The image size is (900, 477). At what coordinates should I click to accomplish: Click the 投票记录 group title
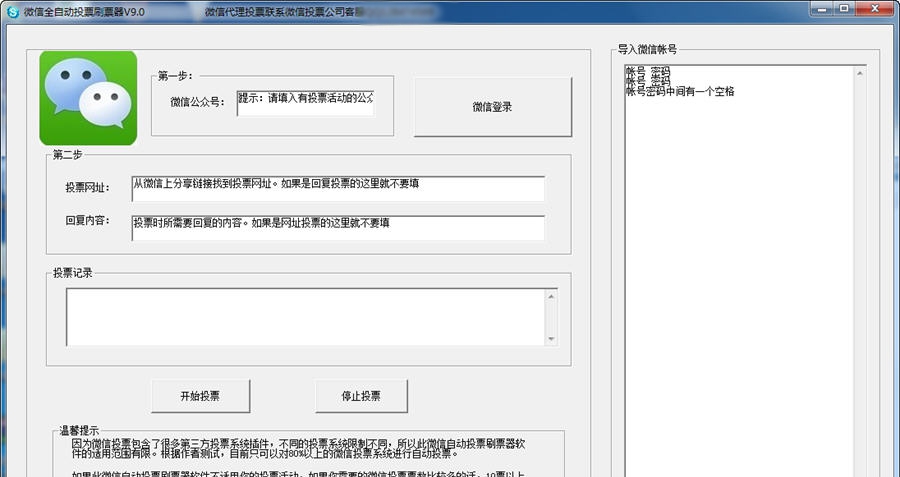click(72, 273)
